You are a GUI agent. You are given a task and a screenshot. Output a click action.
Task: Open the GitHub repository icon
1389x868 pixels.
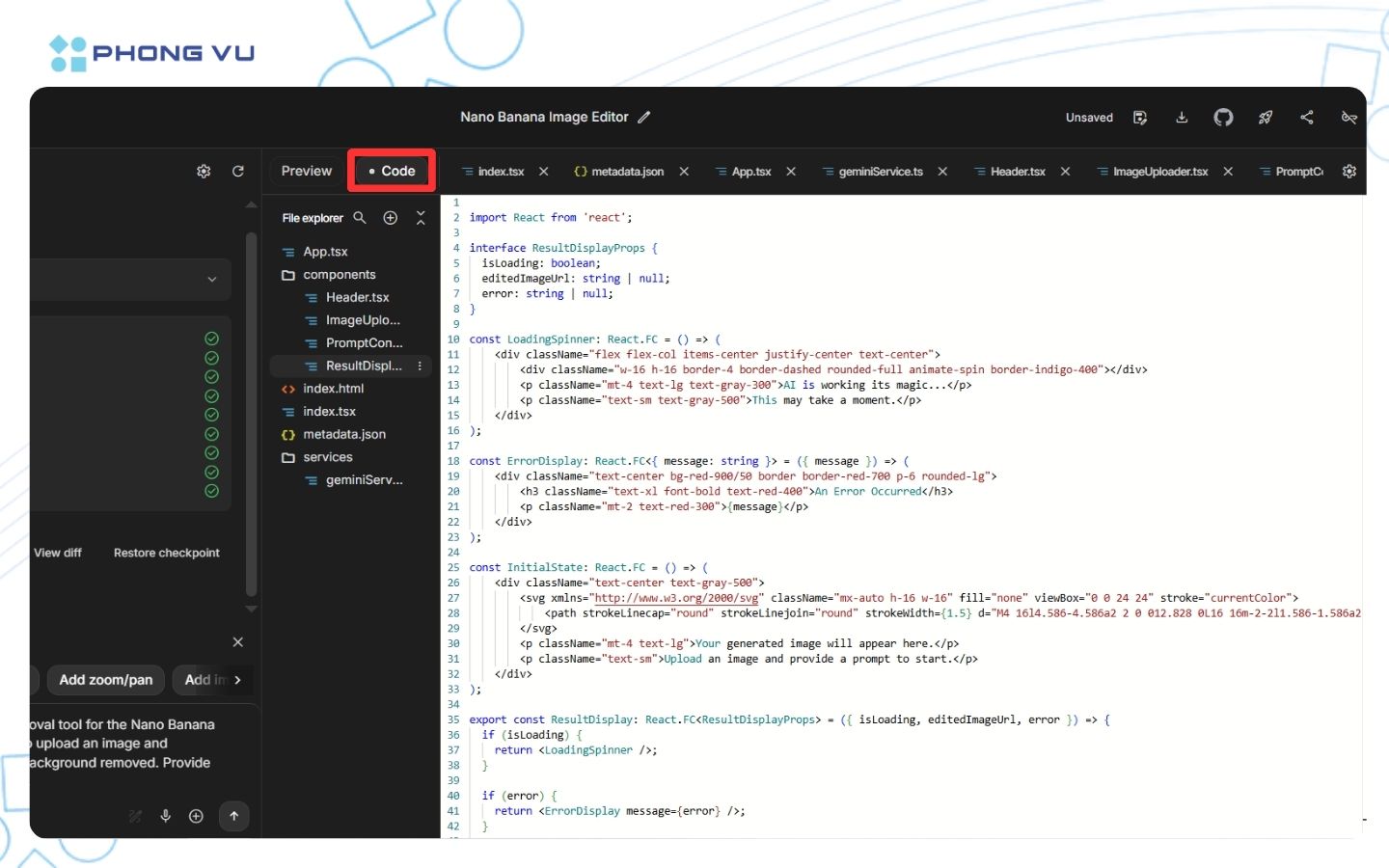pyautogui.click(x=1223, y=117)
